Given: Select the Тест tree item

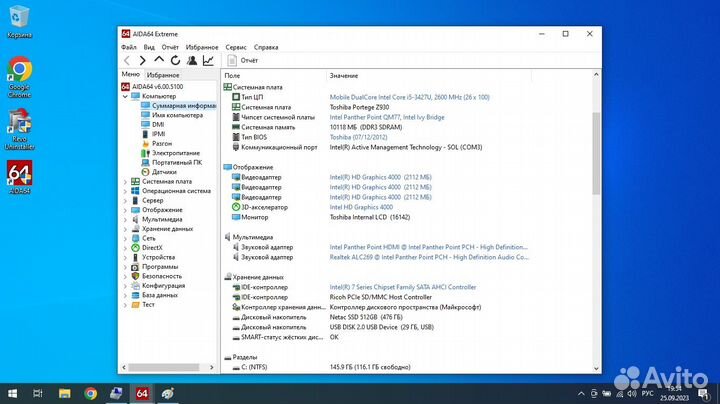Looking at the screenshot, I should (x=148, y=305).
